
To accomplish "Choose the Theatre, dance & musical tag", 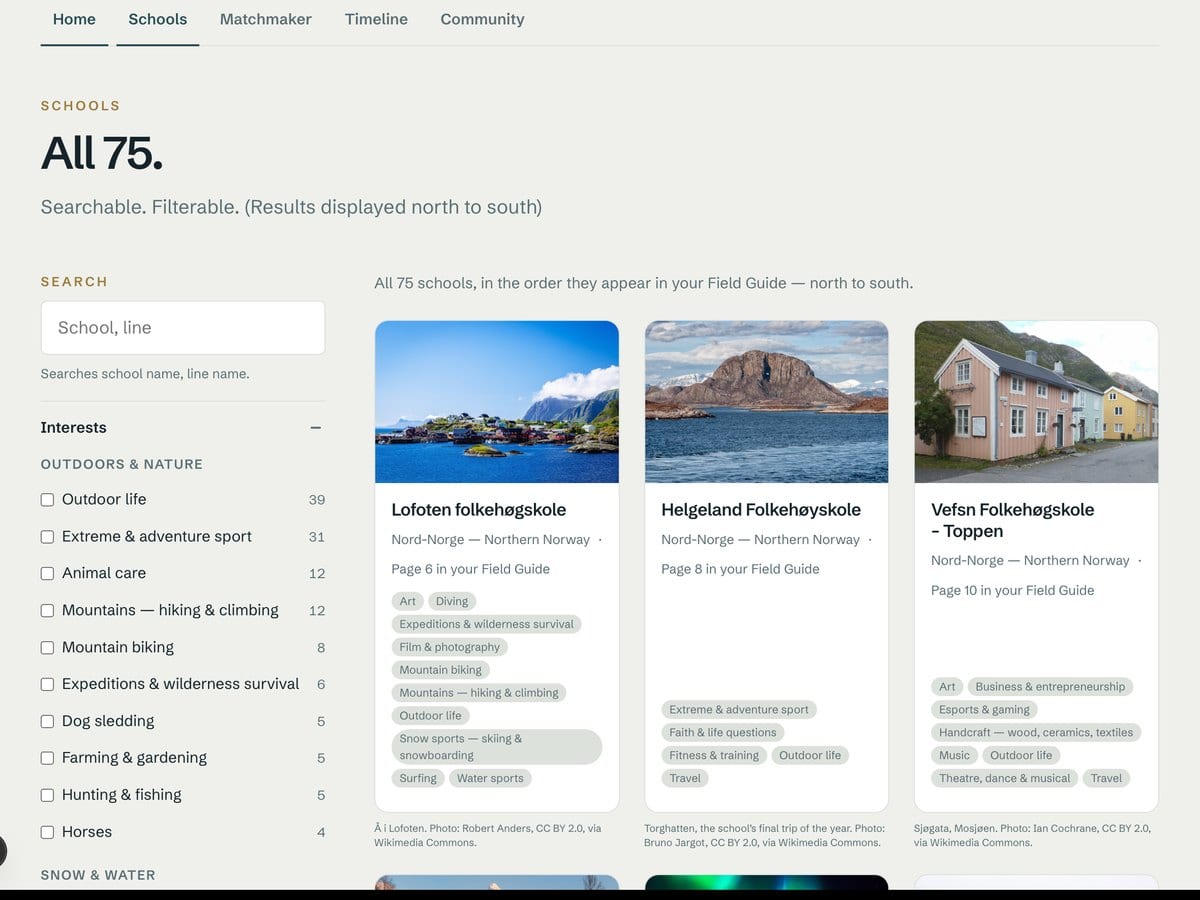I will coord(1005,778).
